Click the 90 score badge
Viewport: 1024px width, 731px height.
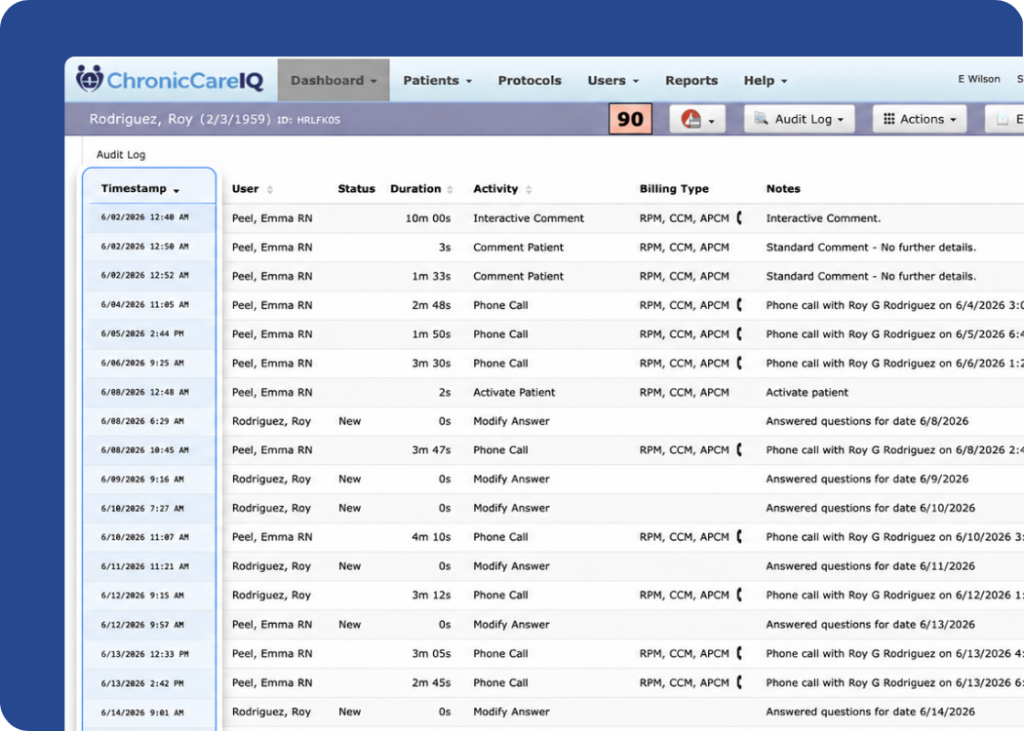[630, 119]
